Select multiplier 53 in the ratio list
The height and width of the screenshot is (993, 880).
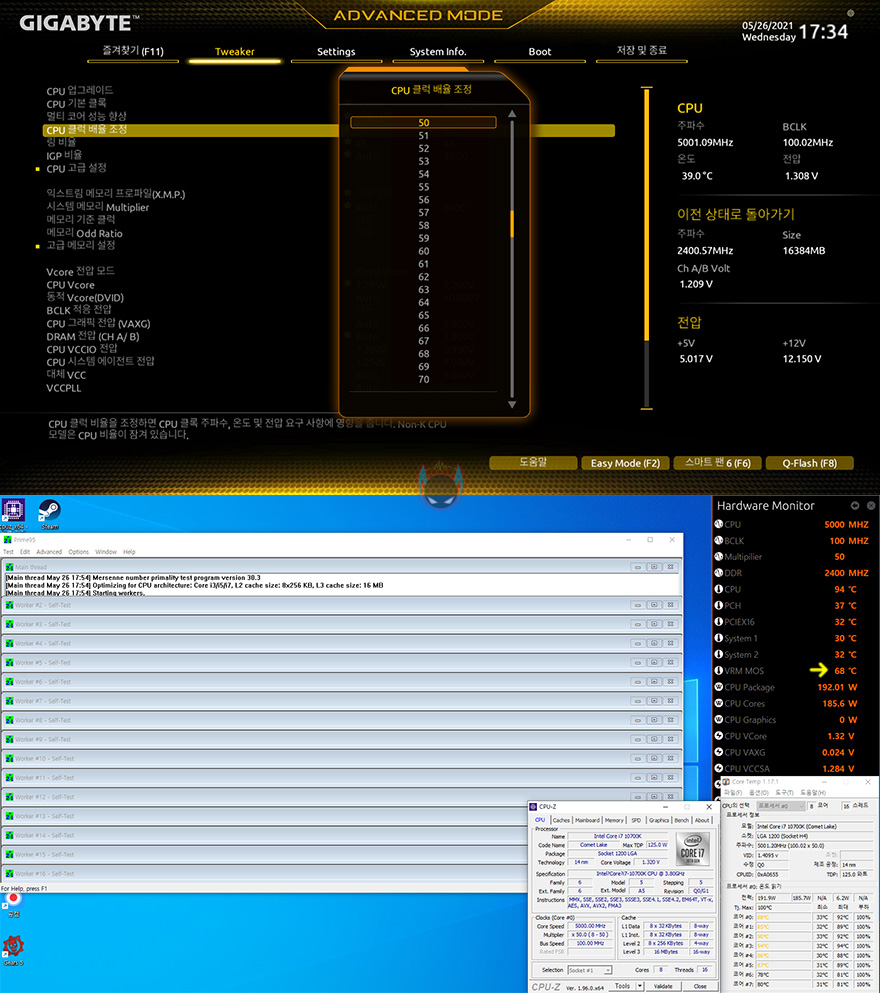424,161
